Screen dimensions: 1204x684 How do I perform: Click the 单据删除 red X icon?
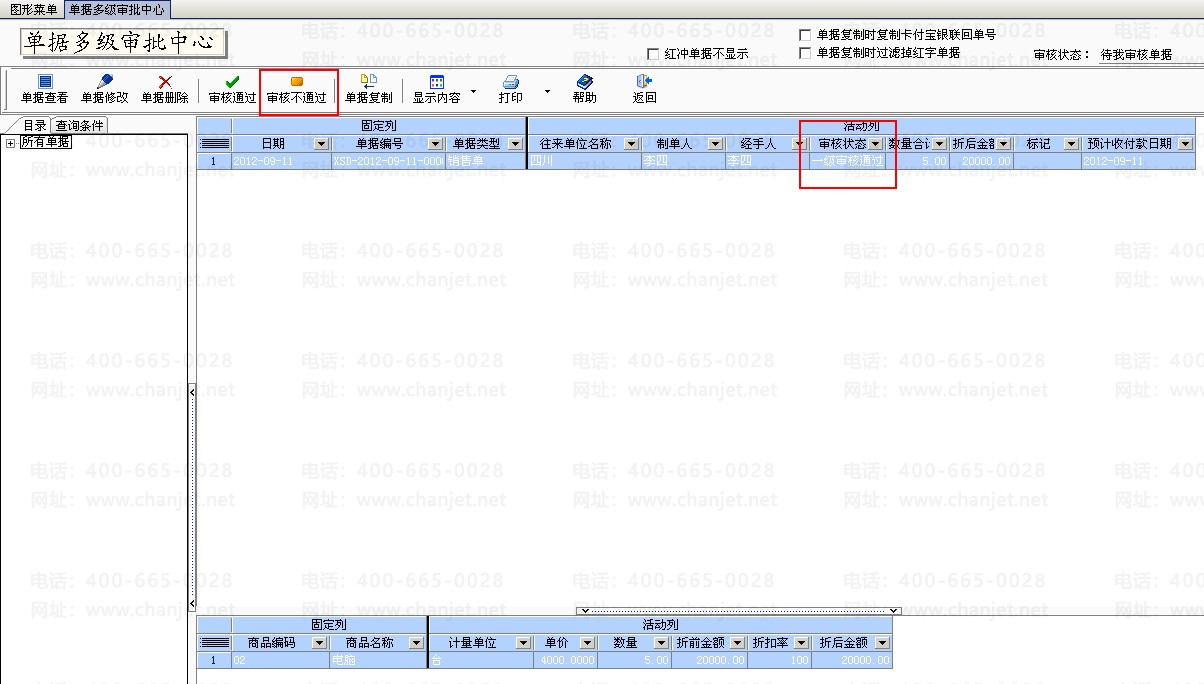coord(165,82)
